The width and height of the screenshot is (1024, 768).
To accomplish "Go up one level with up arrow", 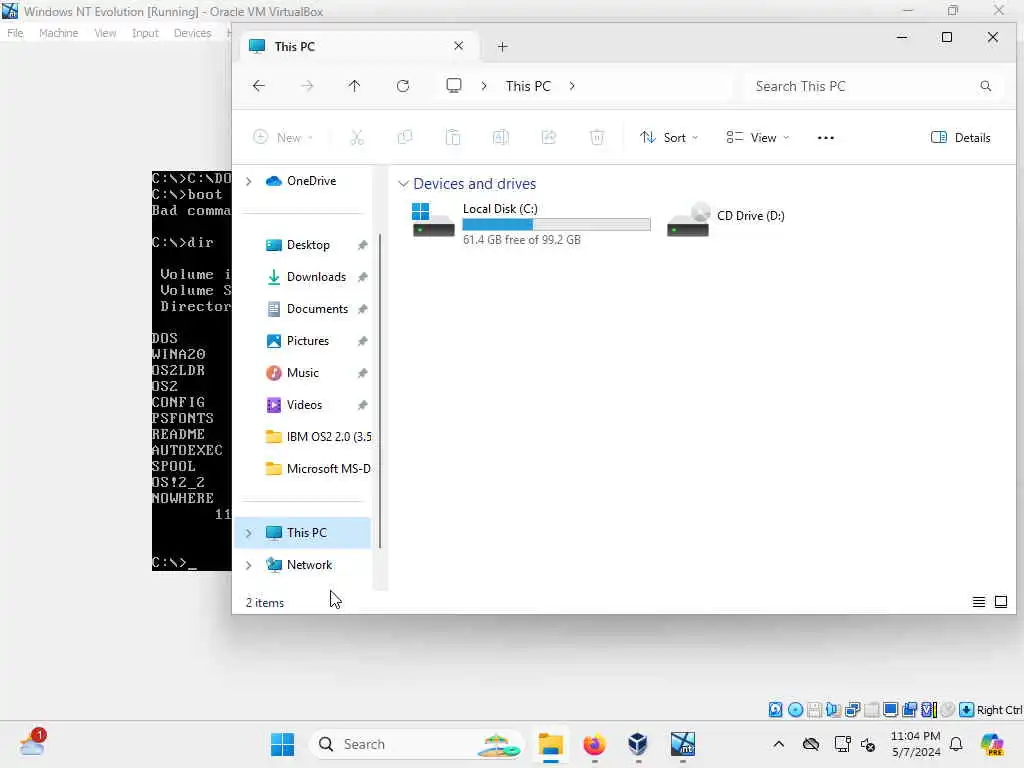I will [354, 86].
